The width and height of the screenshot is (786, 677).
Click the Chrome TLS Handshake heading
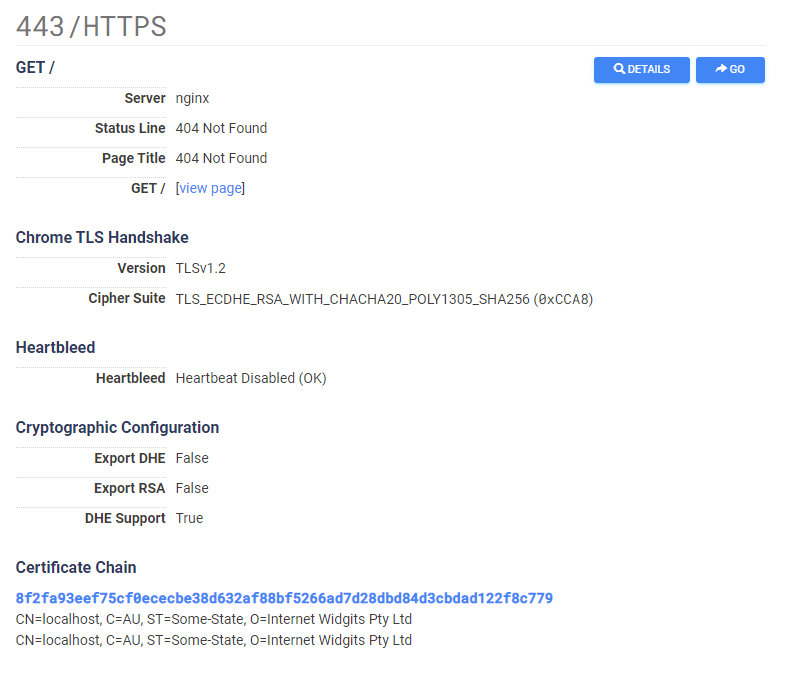(102, 237)
